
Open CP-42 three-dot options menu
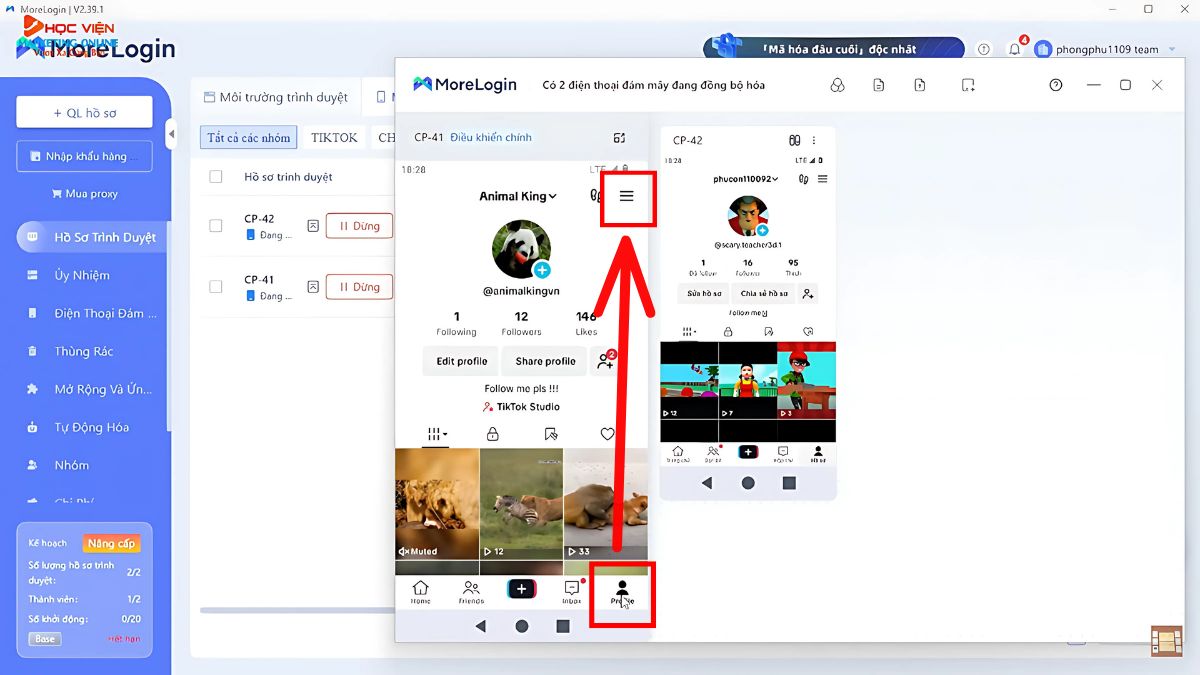[x=814, y=140]
